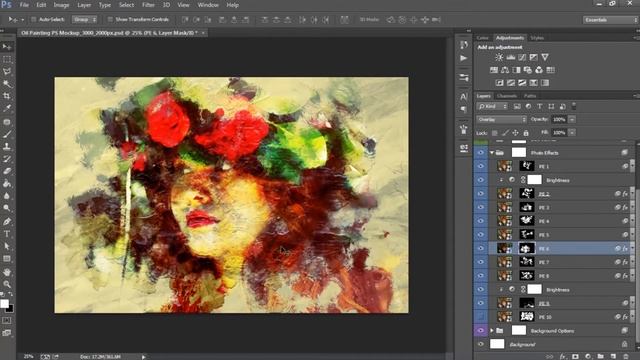
Task: Open the Fill slider dropdown arrow
Action: pos(572,133)
